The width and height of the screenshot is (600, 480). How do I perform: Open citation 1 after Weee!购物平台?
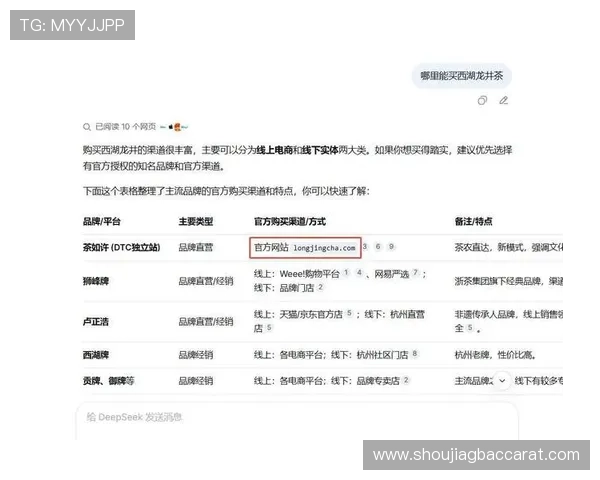[x=346, y=273]
